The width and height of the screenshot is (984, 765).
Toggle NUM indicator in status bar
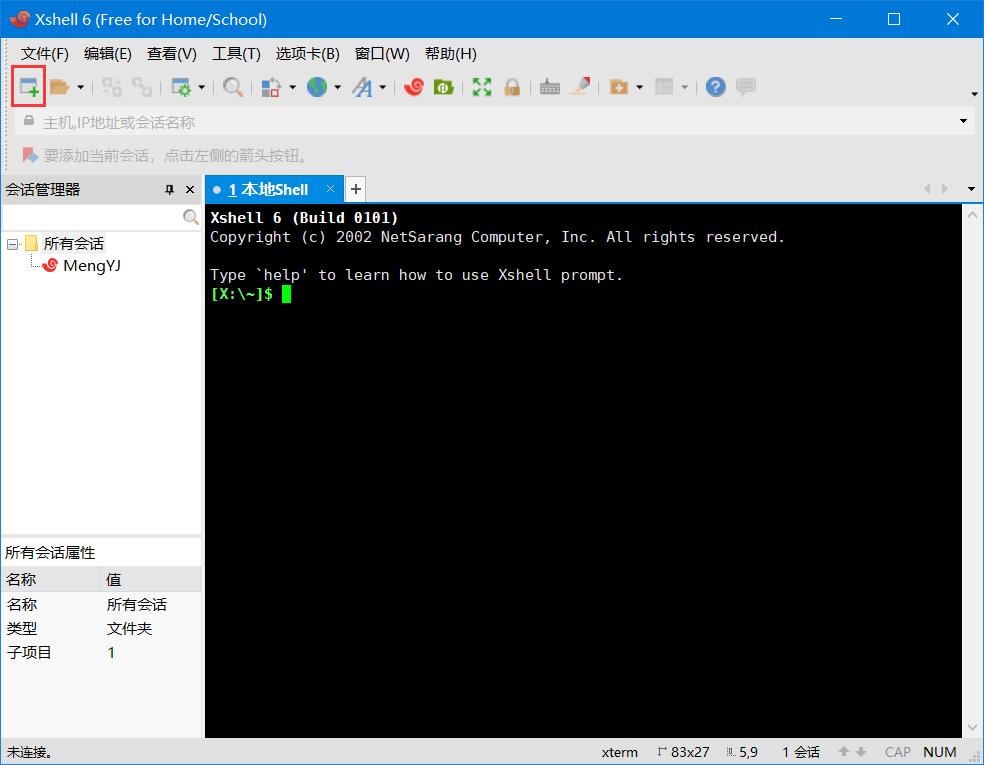939,751
